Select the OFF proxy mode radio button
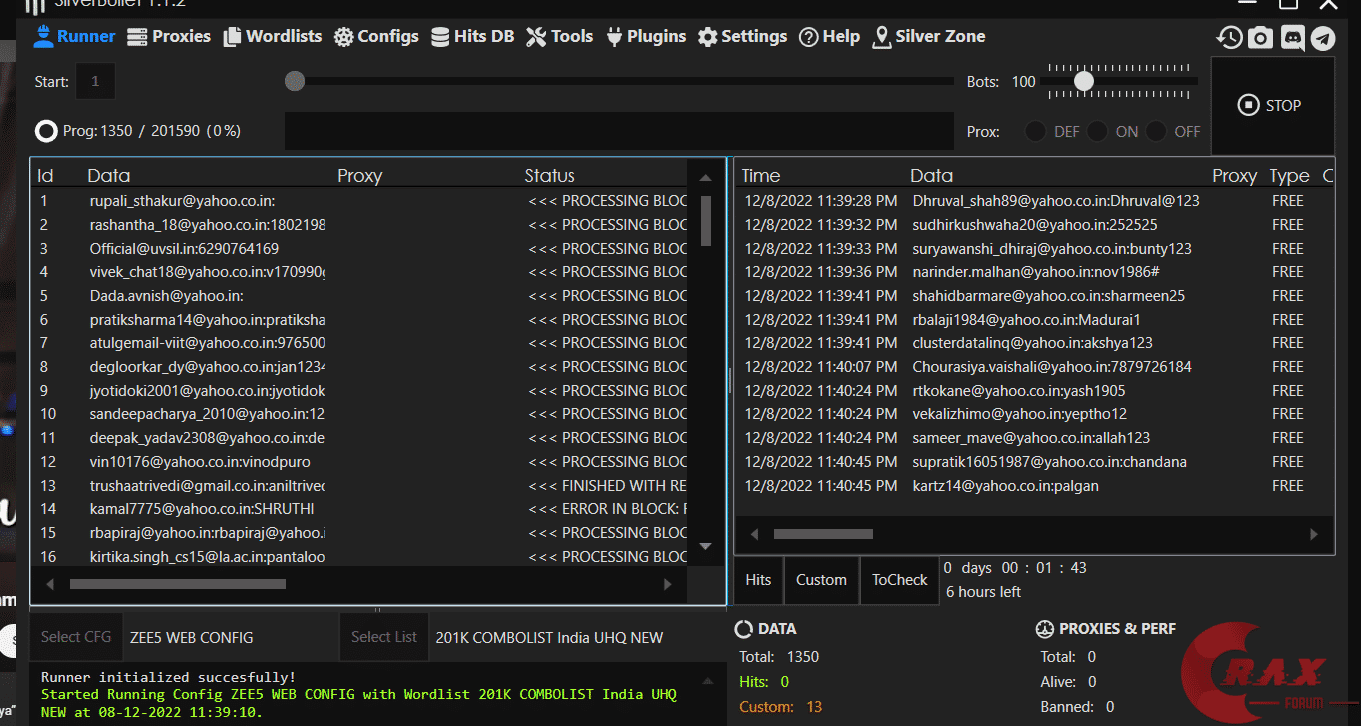 tap(1157, 132)
